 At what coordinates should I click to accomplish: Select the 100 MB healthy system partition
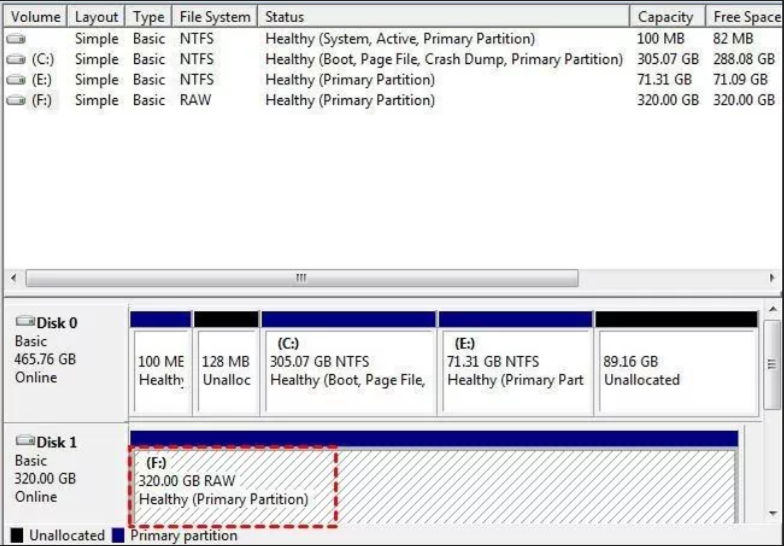tap(160, 371)
